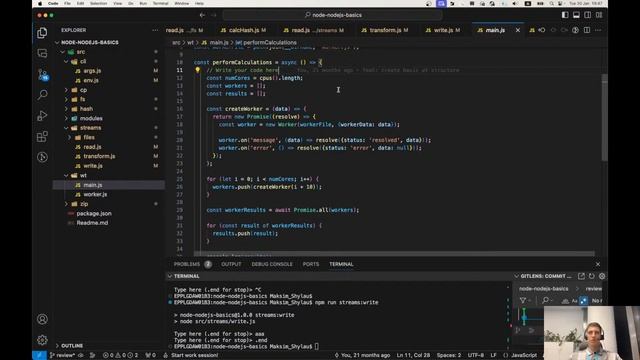Open Explorer views and more actions menu
The width and height of the screenshot is (640, 360).
[x=155, y=30]
